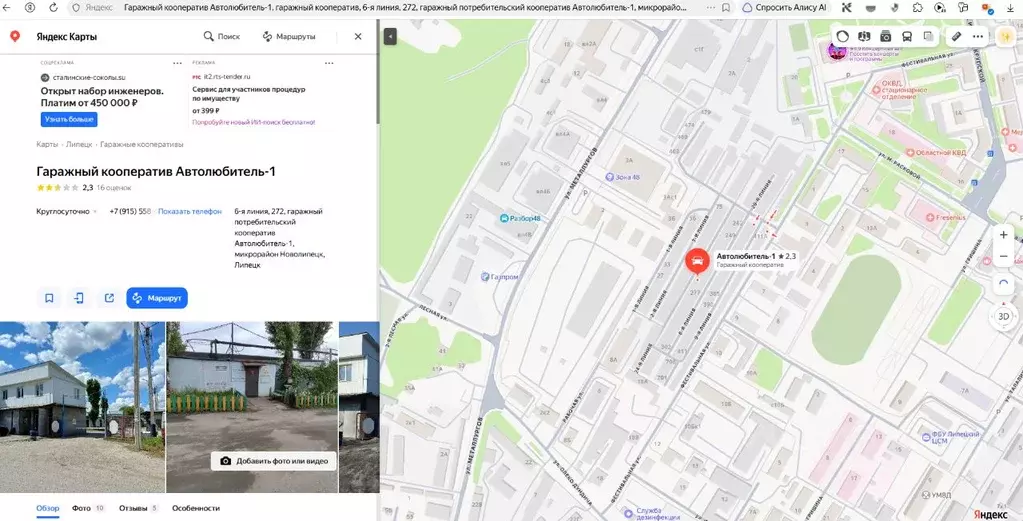Open the extensions puzzle-piece icon
Screen dimensions: 1023x521
click(x=918, y=8)
